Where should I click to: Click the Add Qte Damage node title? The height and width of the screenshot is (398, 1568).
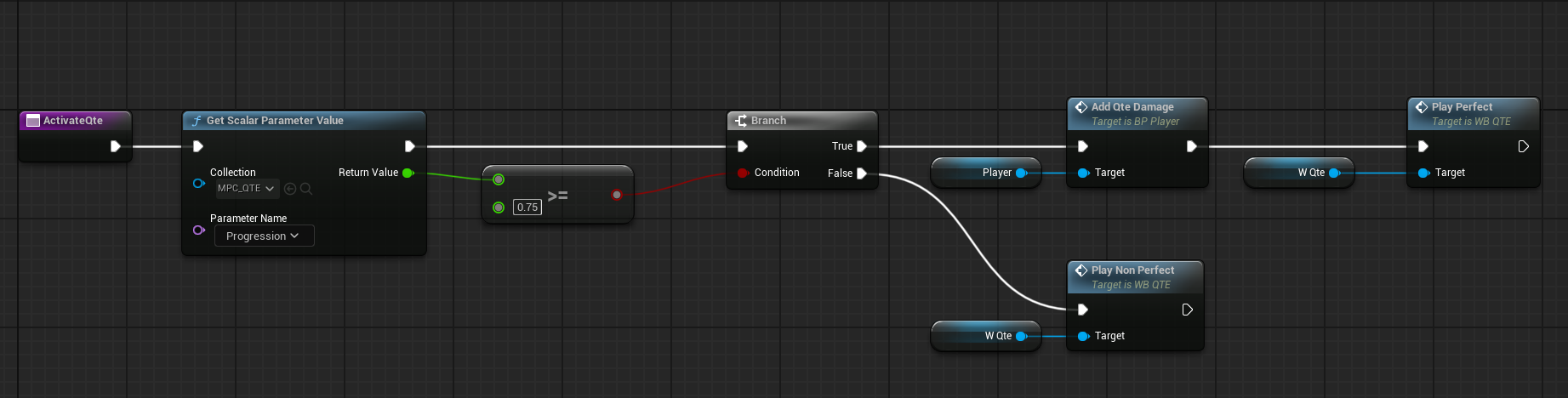[x=1132, y=107]
